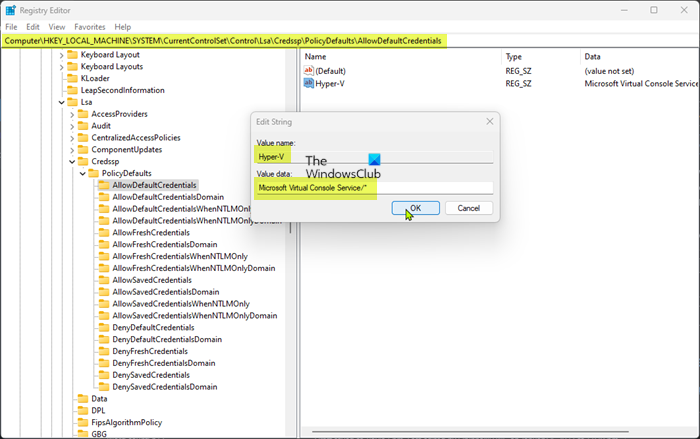This screenshot has width=700, height=439.
Task: Click the Keyboard Layouts folder icon
Action: (x=72, y=67)
